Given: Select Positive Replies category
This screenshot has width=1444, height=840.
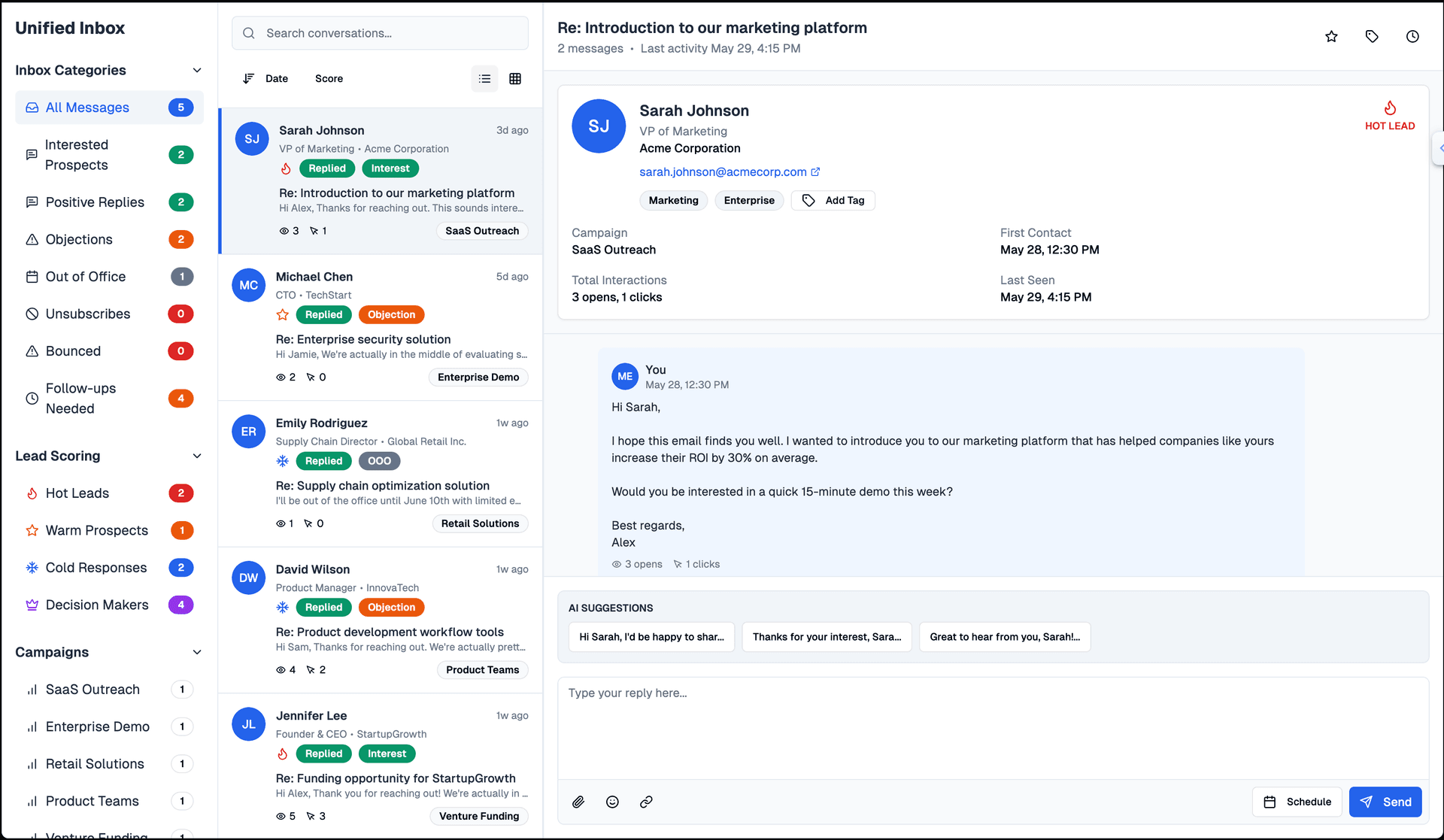Looking at the screenshot, I should tap(109, 202).
